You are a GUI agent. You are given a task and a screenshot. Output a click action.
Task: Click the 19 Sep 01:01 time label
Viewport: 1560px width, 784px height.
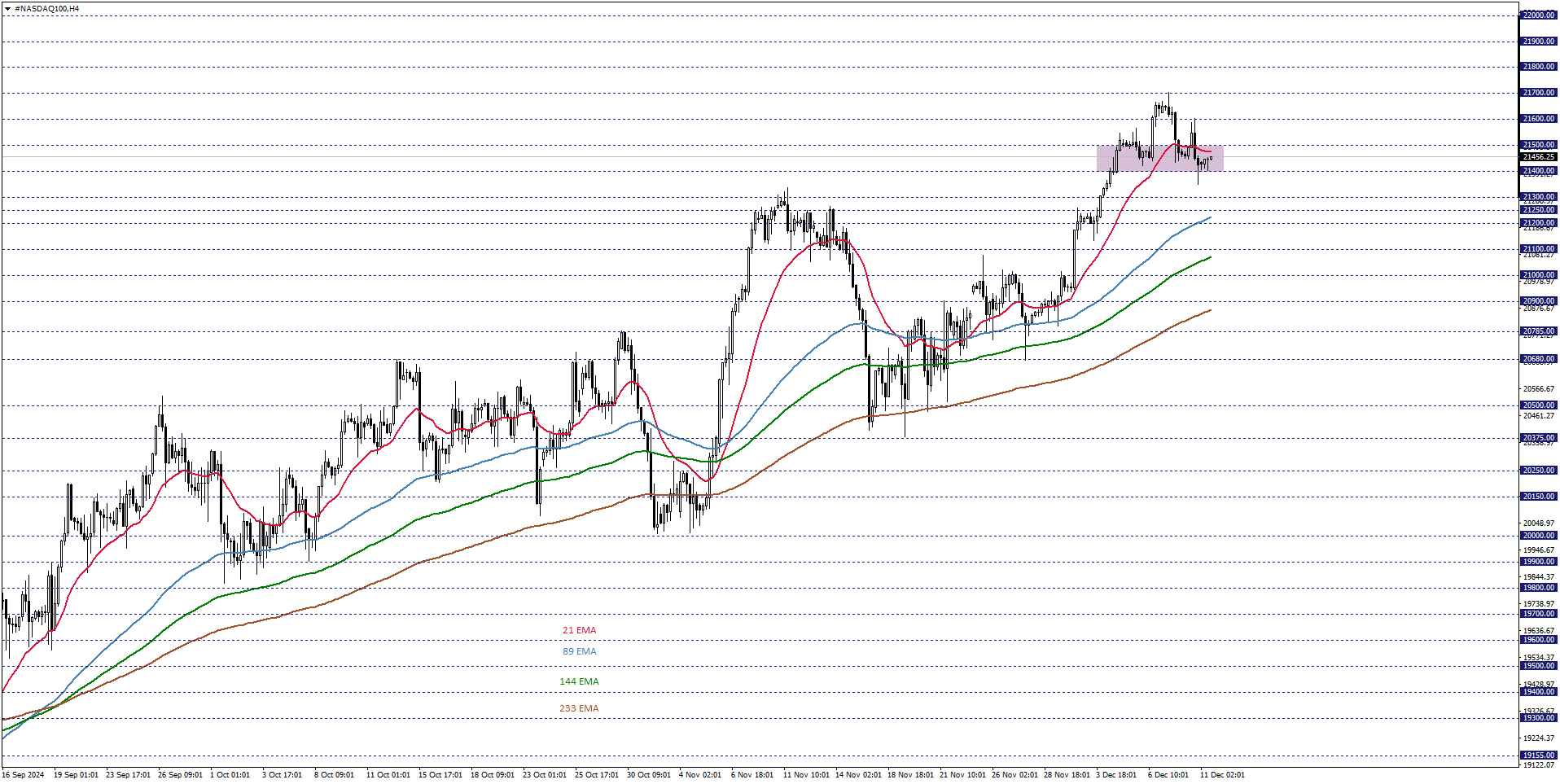click(x=76, y=775)
